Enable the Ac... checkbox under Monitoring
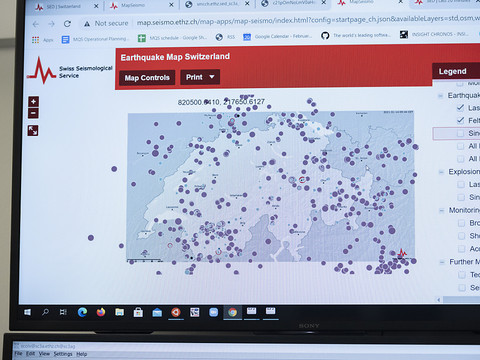 coord(462,249)
